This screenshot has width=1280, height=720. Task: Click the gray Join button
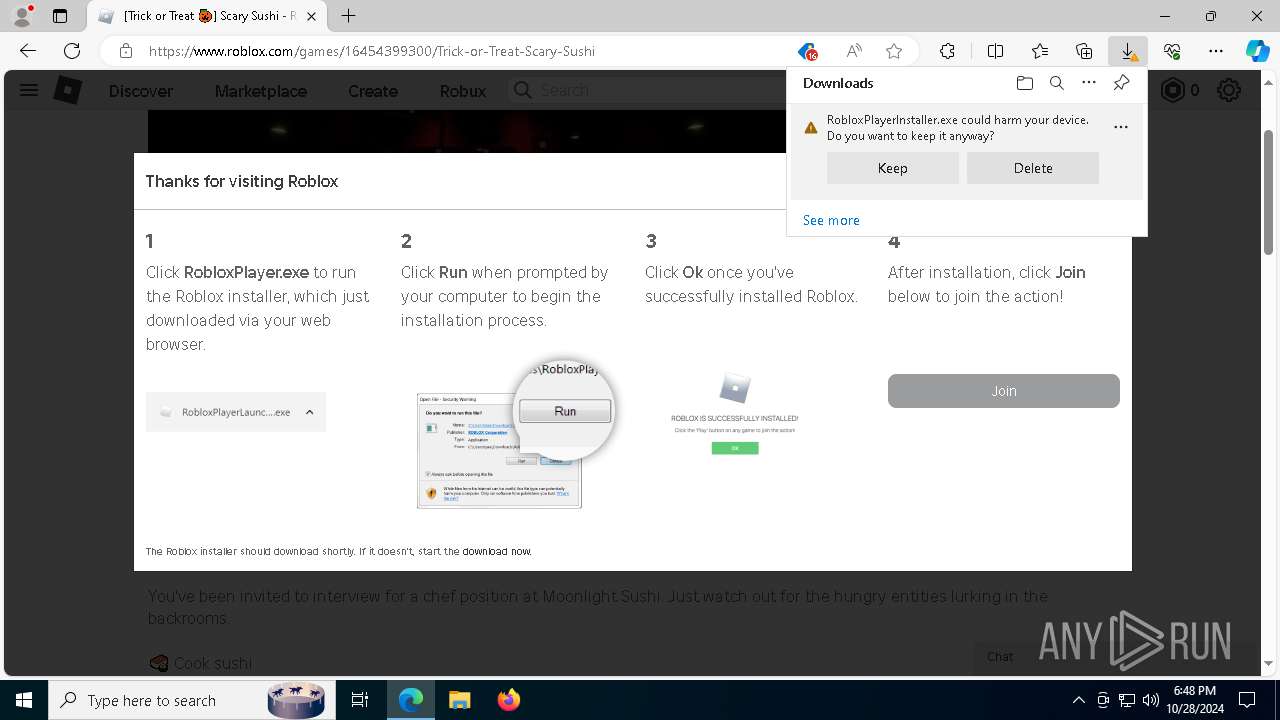click(x=1004, y=391)
